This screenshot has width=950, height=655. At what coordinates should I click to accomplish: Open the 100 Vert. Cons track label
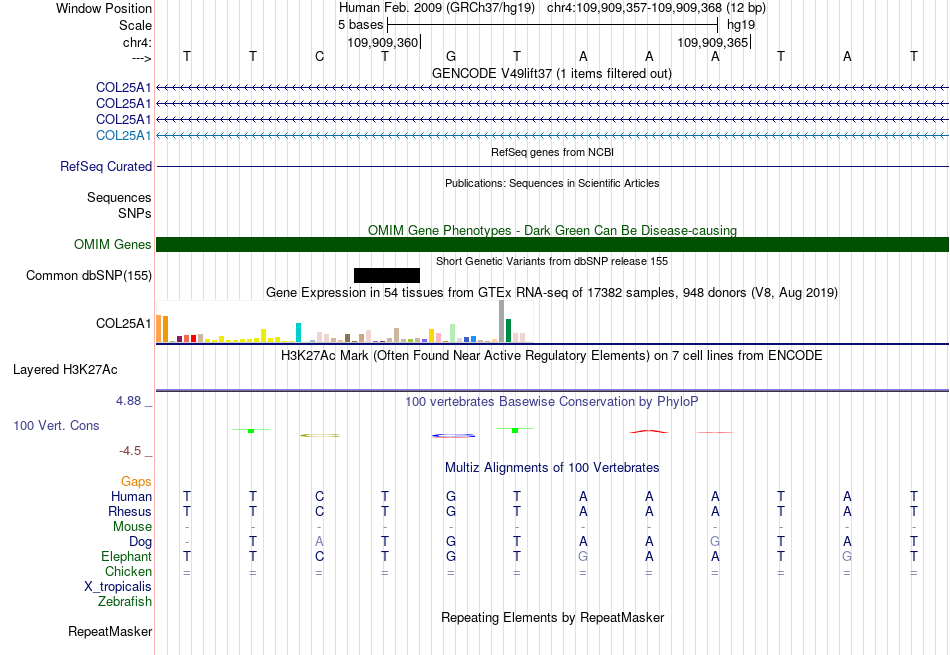(56, 425)
